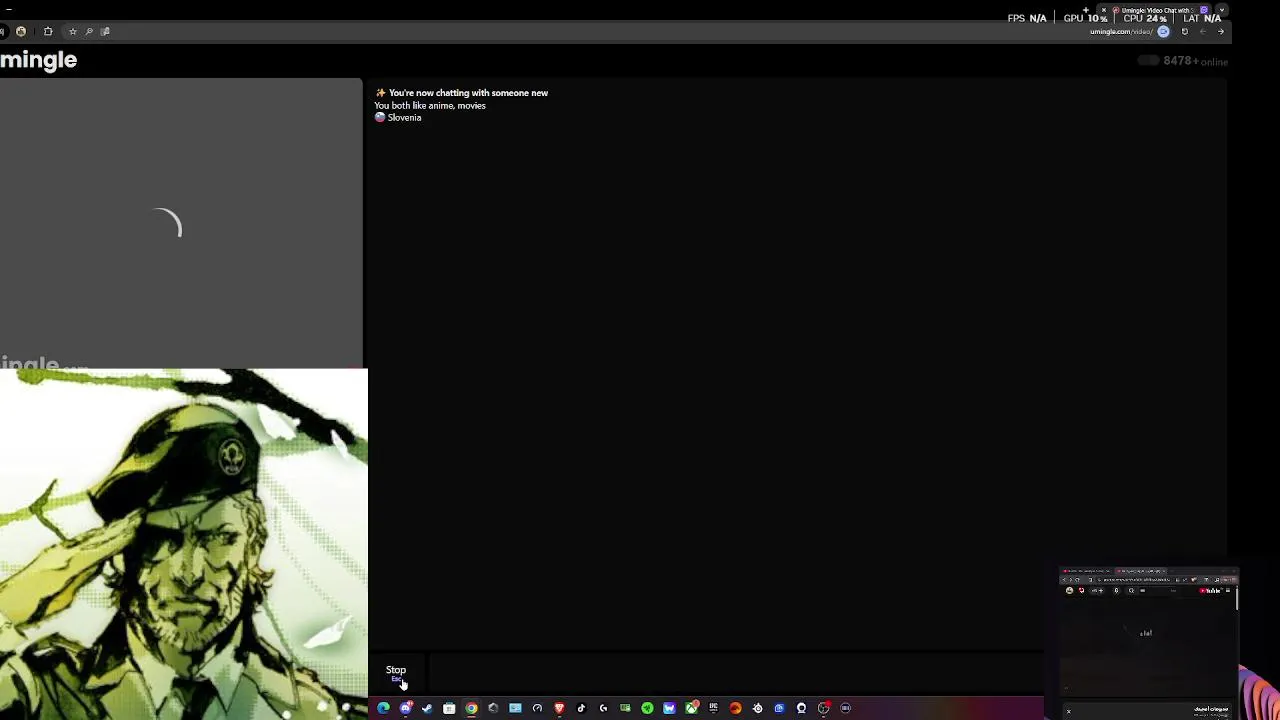Click the CPU 24% overlay readout

coord(1144,18)
